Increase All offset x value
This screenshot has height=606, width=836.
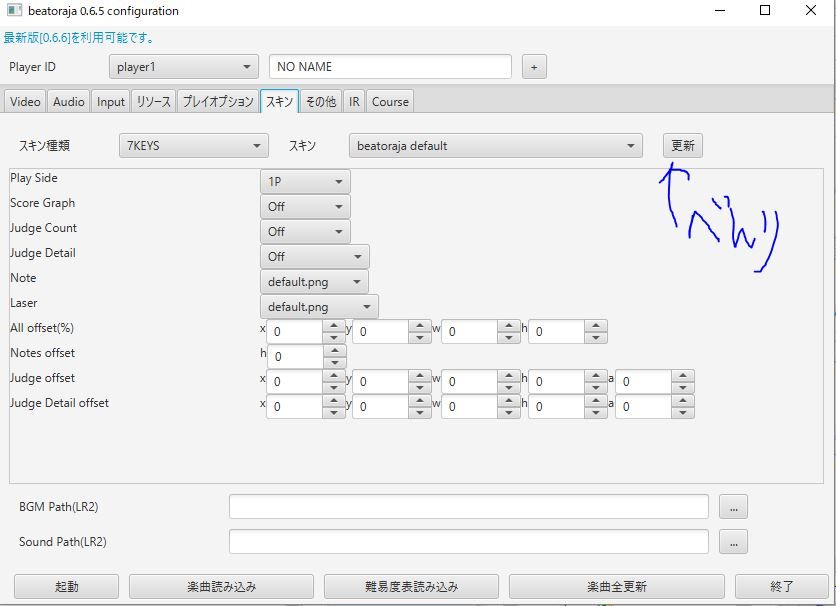pyautogui.click(x=334, y=326)
